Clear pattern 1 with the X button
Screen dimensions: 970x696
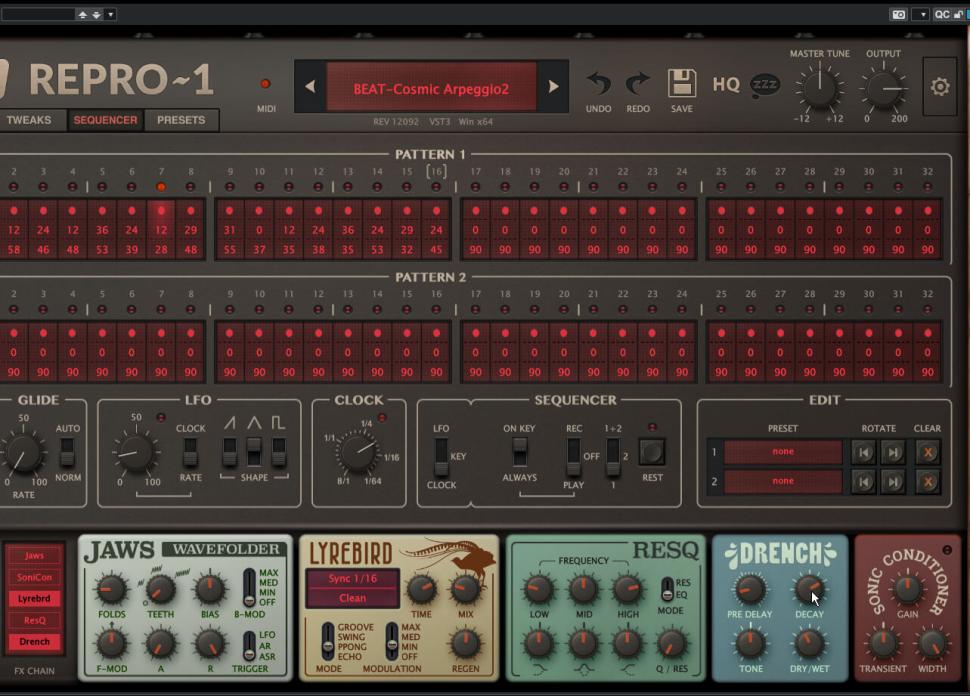tap(928, 452)
